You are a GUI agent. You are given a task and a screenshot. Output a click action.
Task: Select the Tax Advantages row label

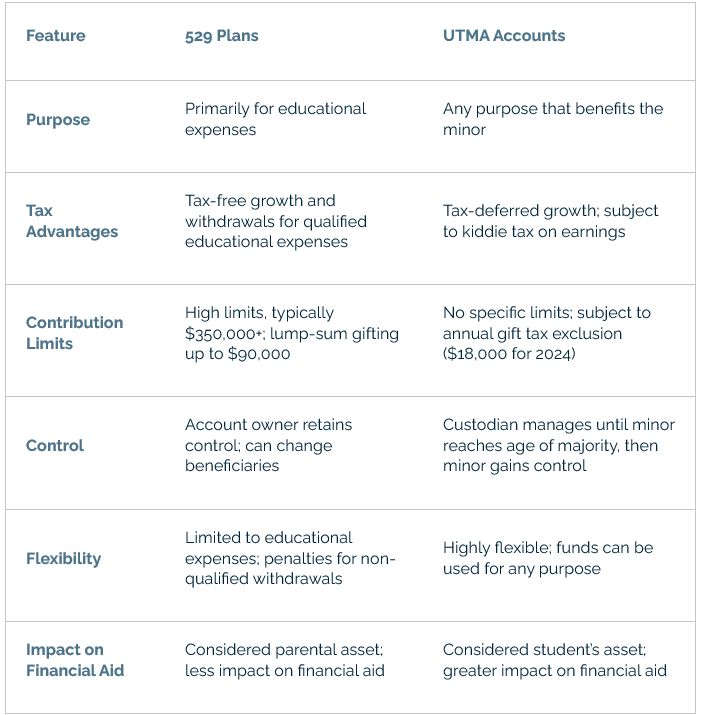(72, 221)
